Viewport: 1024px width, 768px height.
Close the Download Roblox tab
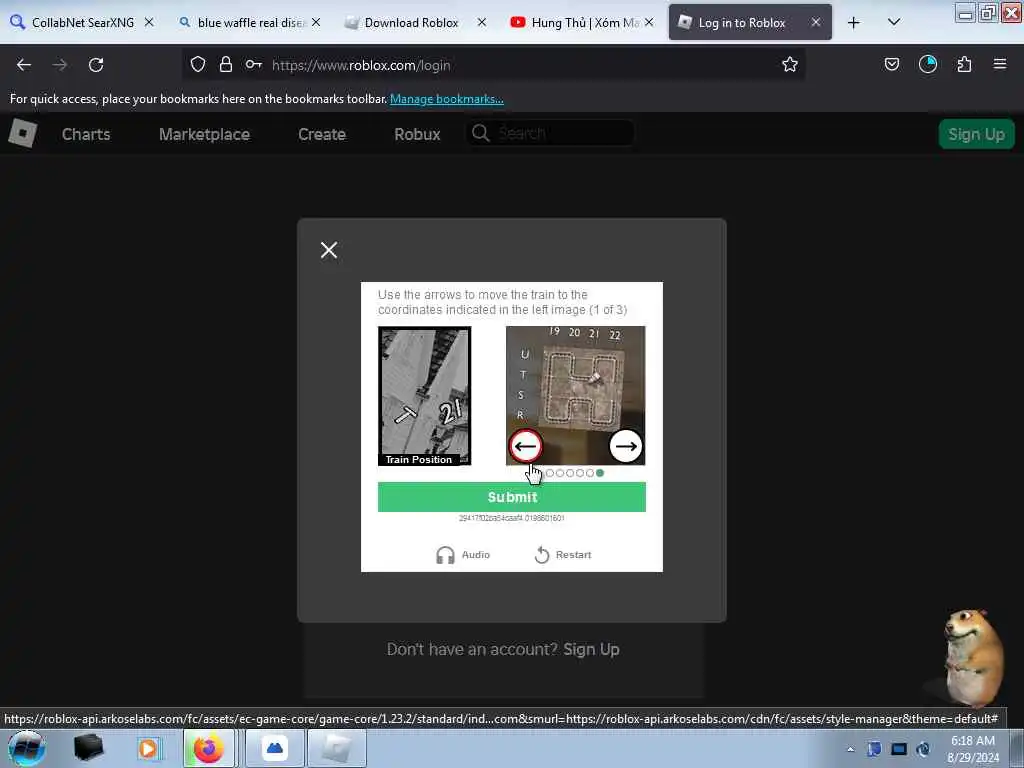click(482, 22)
